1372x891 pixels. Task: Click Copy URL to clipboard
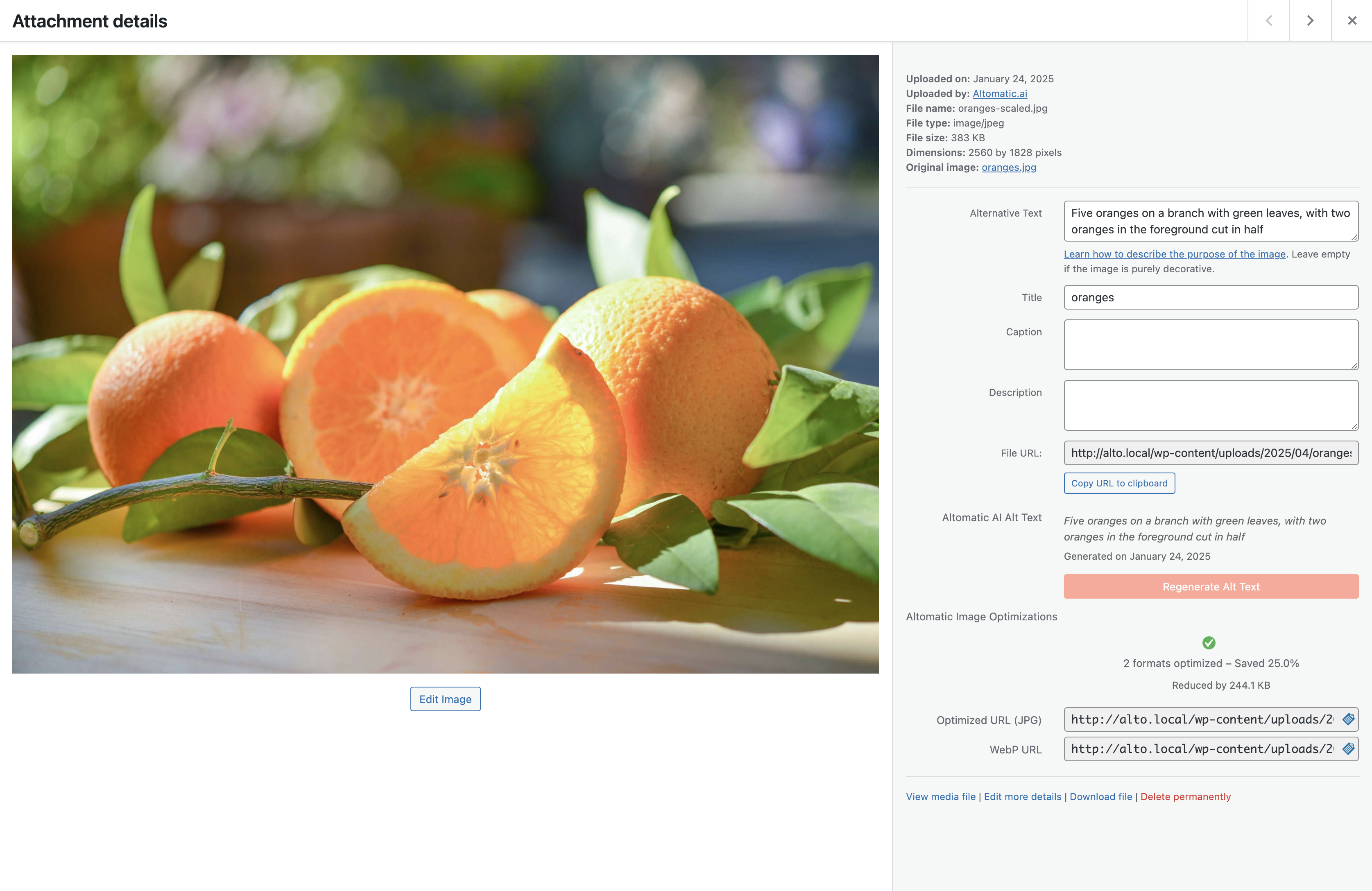(x=1119, y=483)
